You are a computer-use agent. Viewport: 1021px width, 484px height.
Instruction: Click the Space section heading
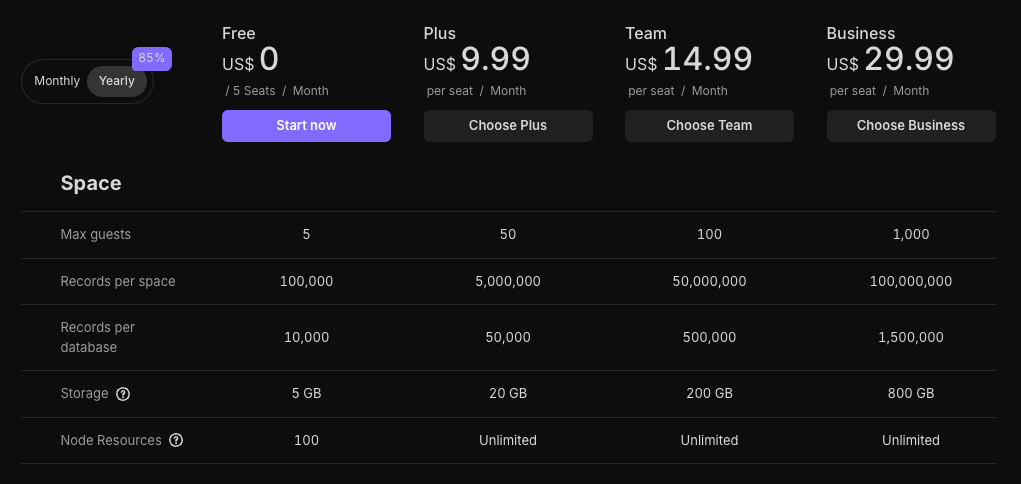click(91, 183)
